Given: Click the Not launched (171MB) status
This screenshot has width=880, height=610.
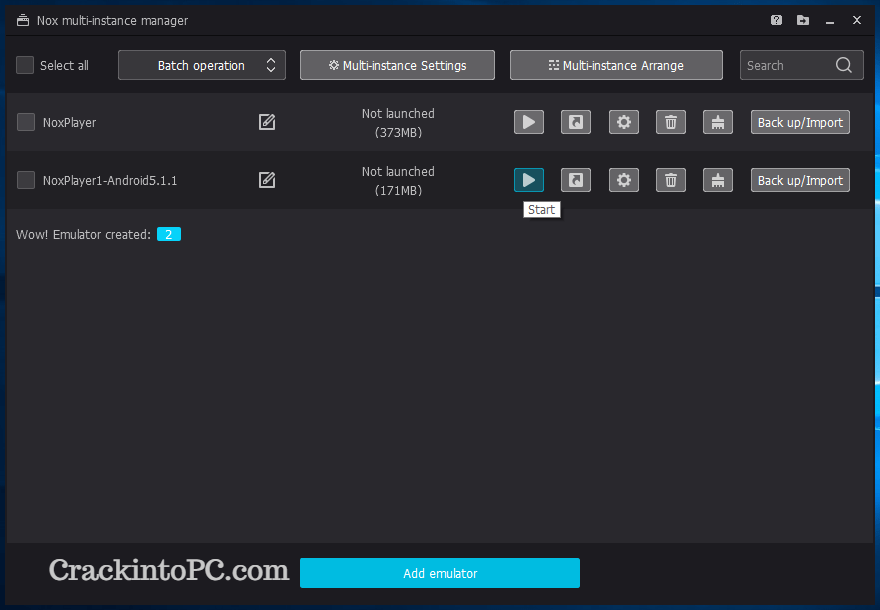Looking at the screenshot, I should click(398, 181).
